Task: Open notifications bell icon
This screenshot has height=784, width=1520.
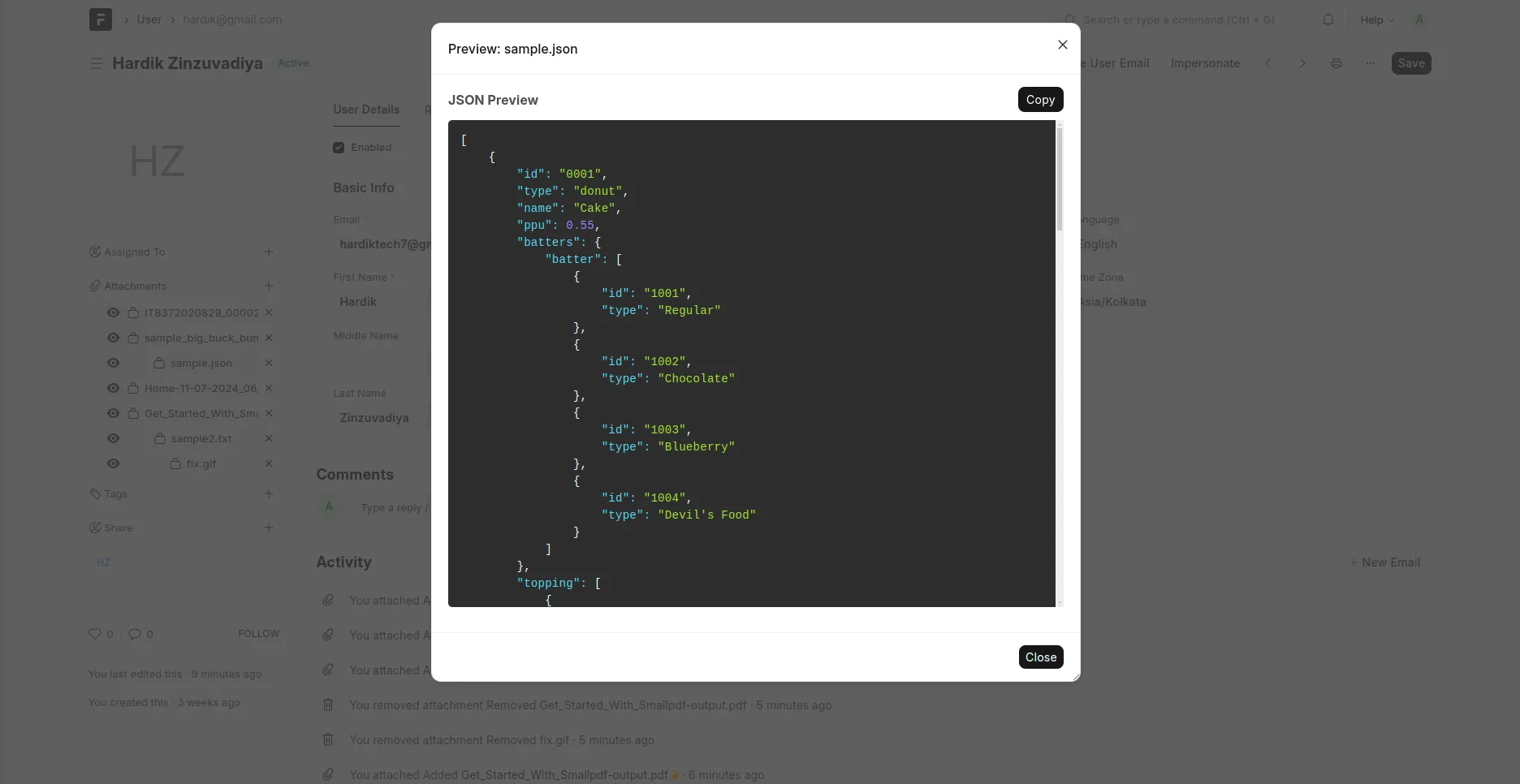Action: [x=1328, y=19]
